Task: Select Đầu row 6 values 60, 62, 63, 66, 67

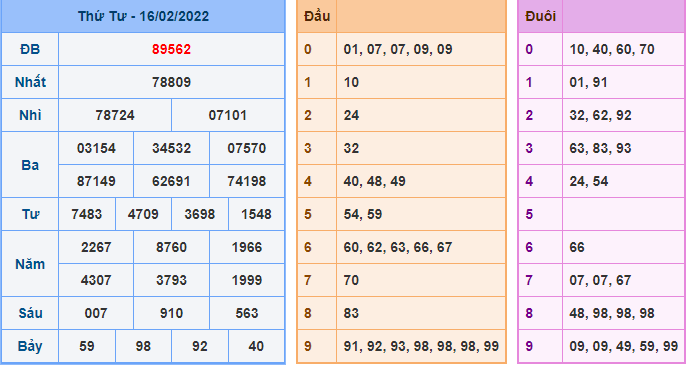Action: [398, 247]
